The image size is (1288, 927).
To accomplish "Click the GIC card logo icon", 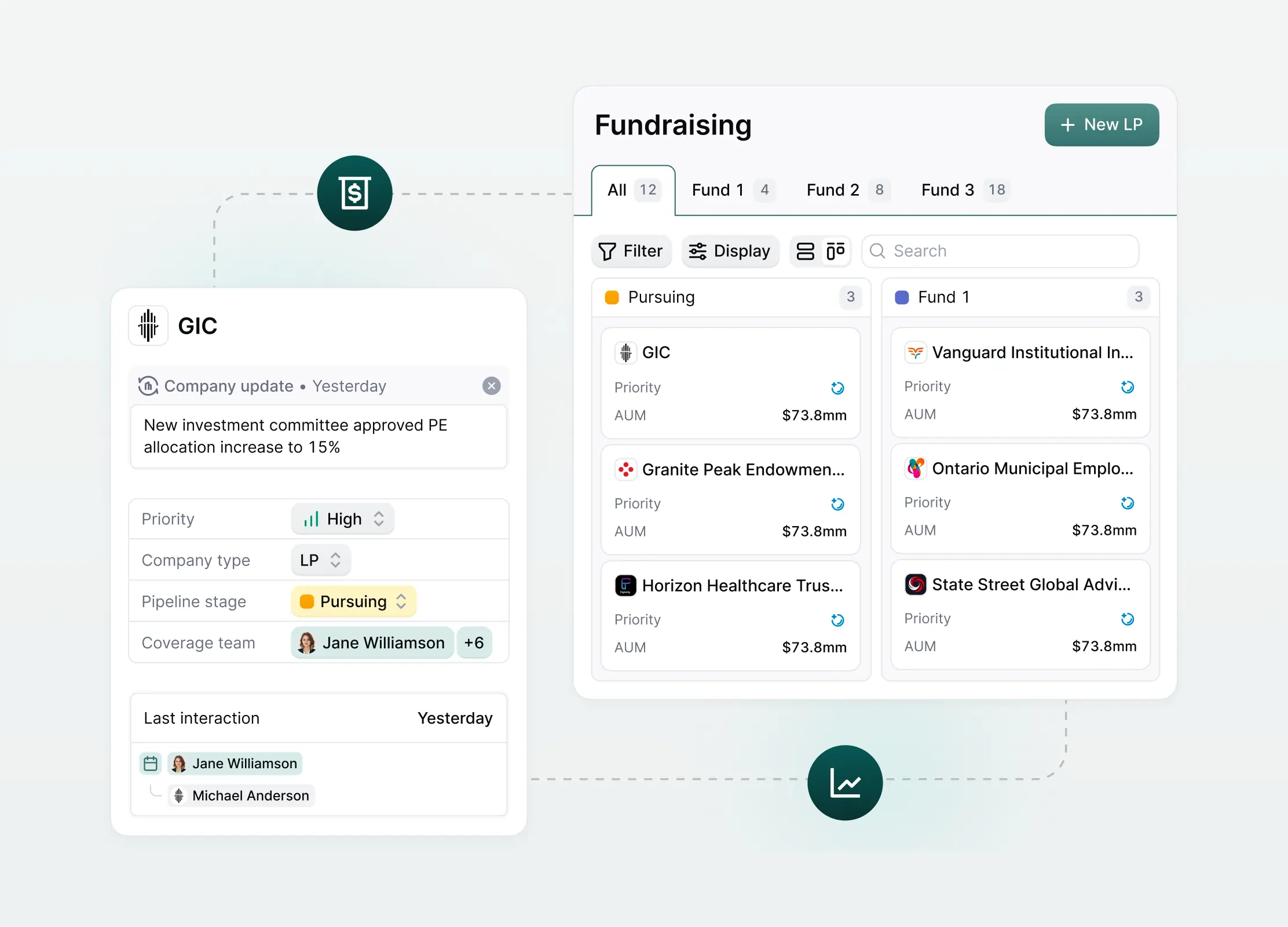I will pos(625,352).
